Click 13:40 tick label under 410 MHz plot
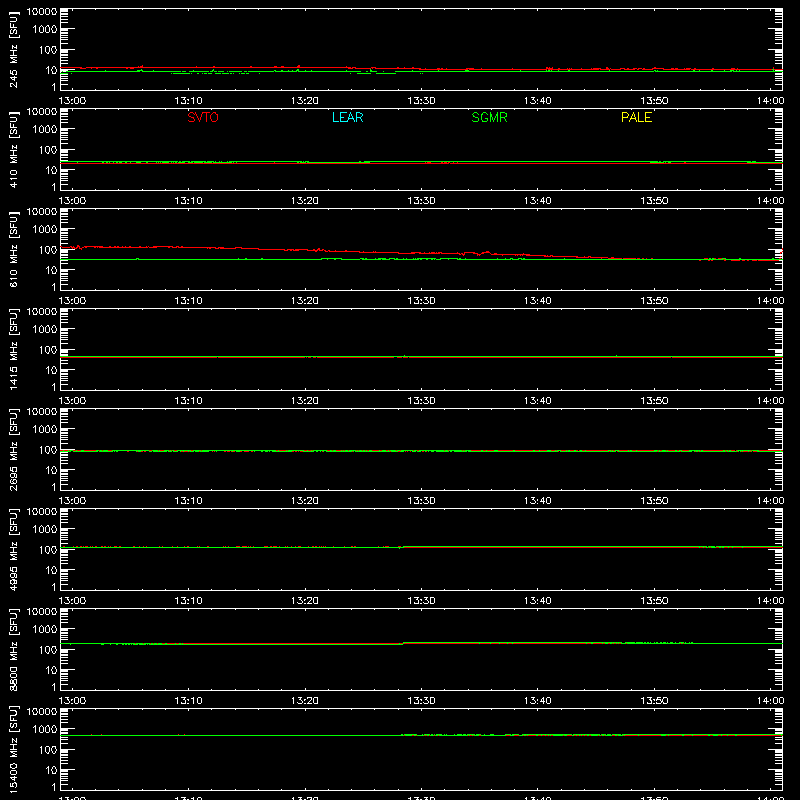Viewport: 800px width, 800px height. pyautogui.click(x=538, y=201)
